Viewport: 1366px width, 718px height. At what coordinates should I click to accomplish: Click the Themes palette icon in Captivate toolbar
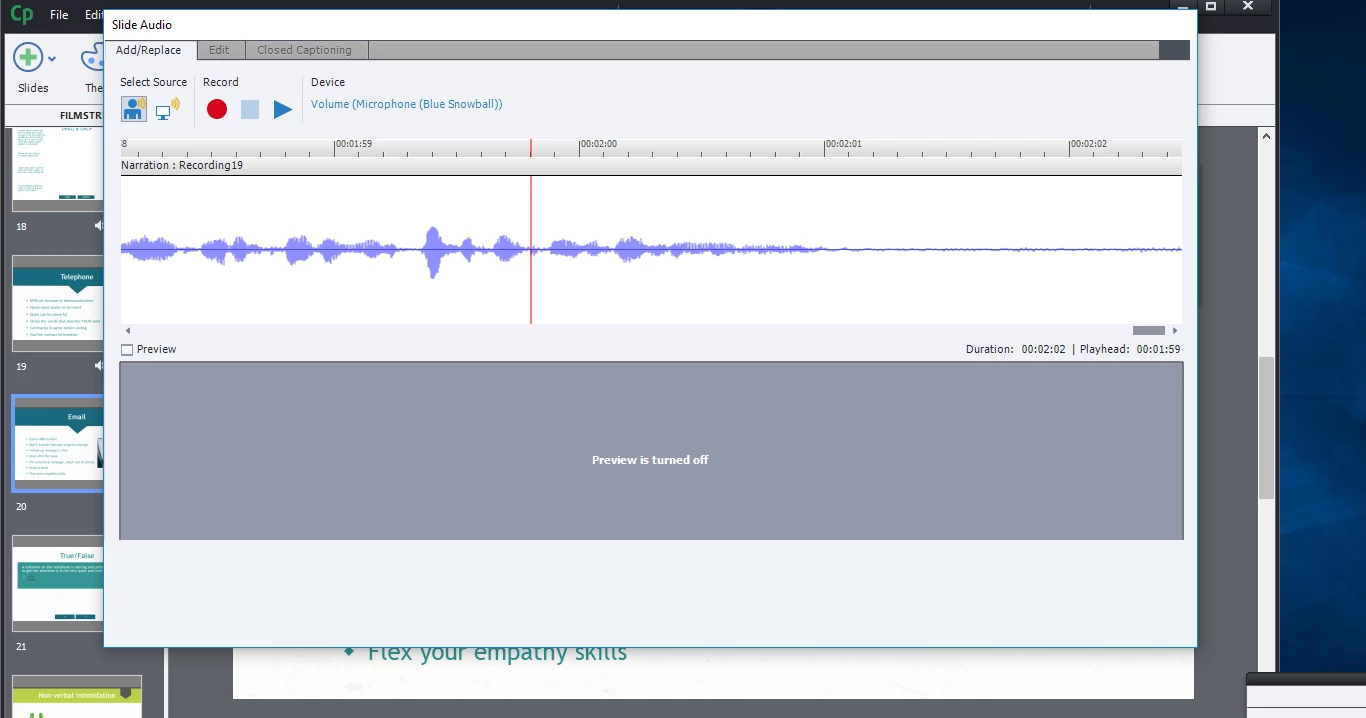click(x=92, y=58)
